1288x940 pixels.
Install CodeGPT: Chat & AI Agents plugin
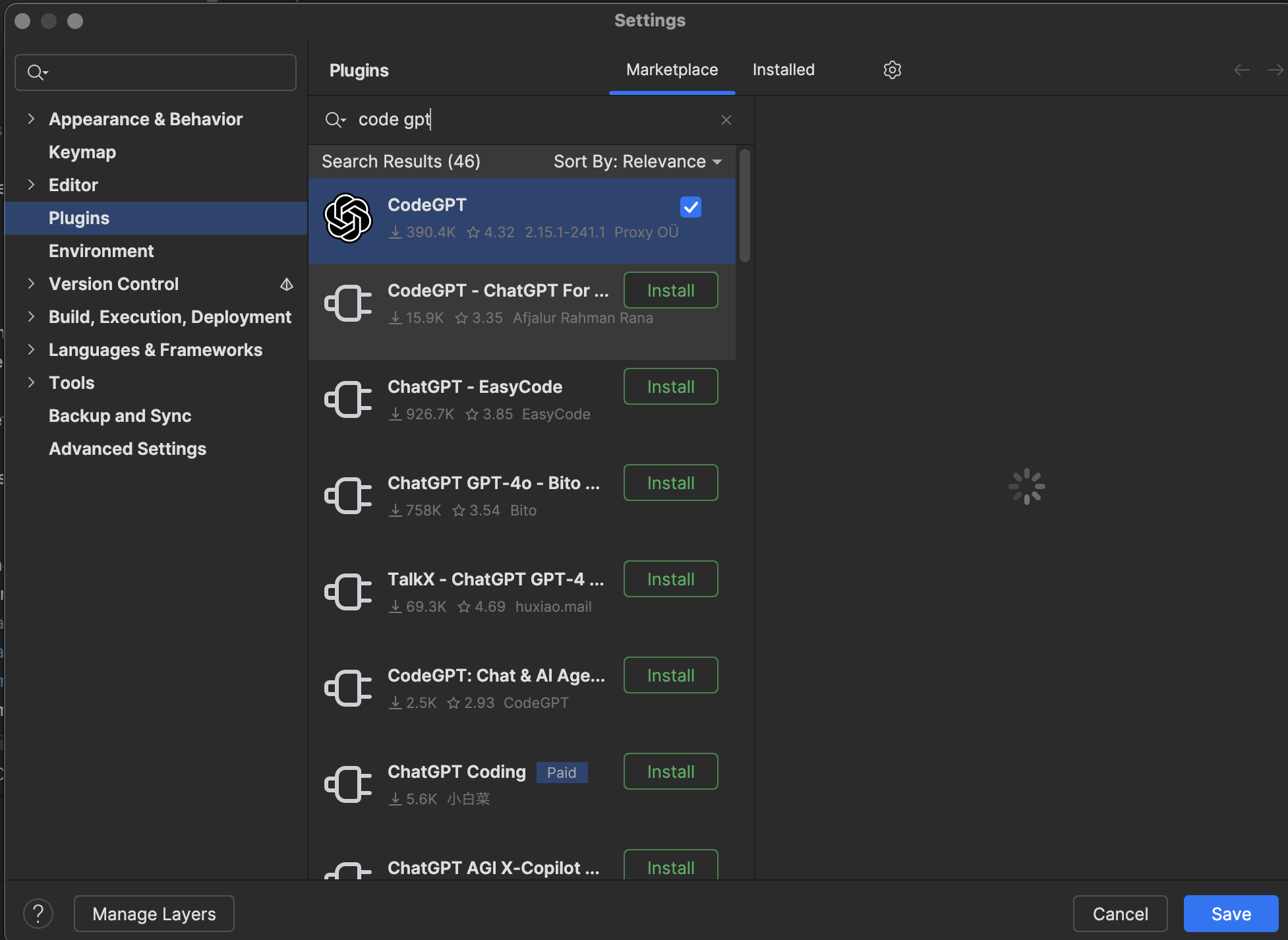(670, 675)
